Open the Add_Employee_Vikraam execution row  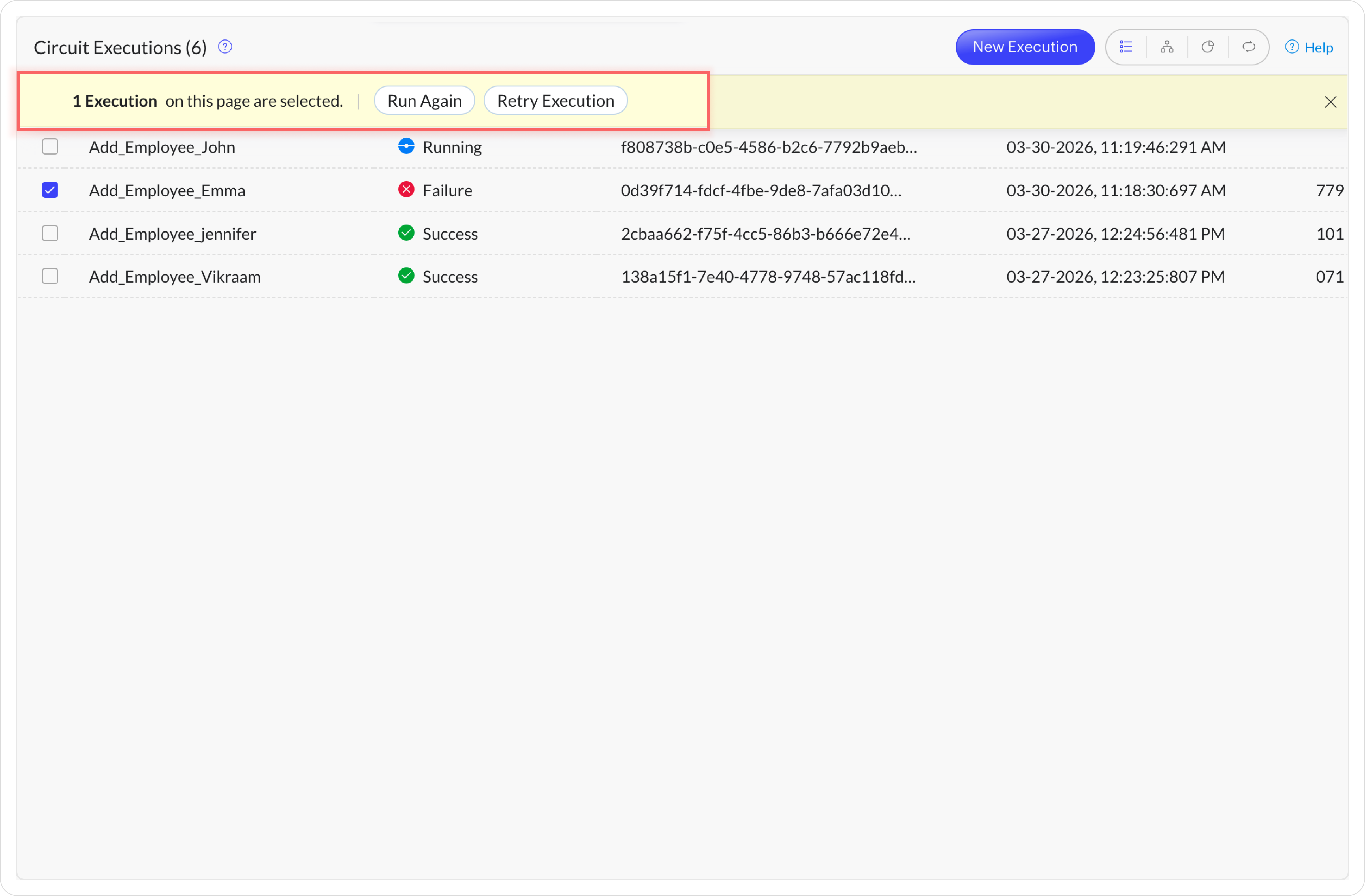click(174, 277)
